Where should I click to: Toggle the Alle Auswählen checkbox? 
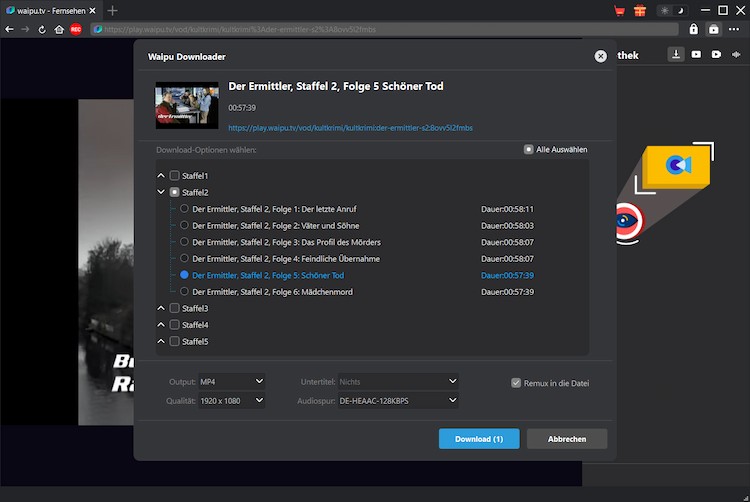[x=529, y=150]
